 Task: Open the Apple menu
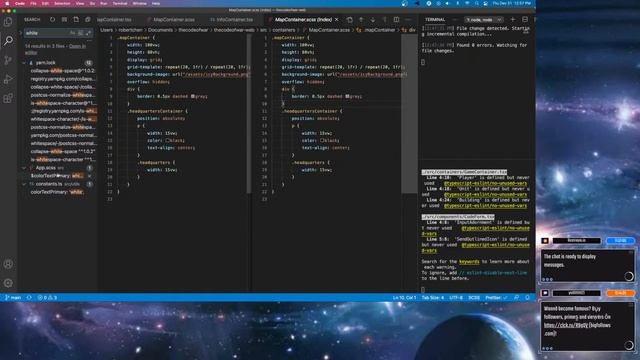7,3
